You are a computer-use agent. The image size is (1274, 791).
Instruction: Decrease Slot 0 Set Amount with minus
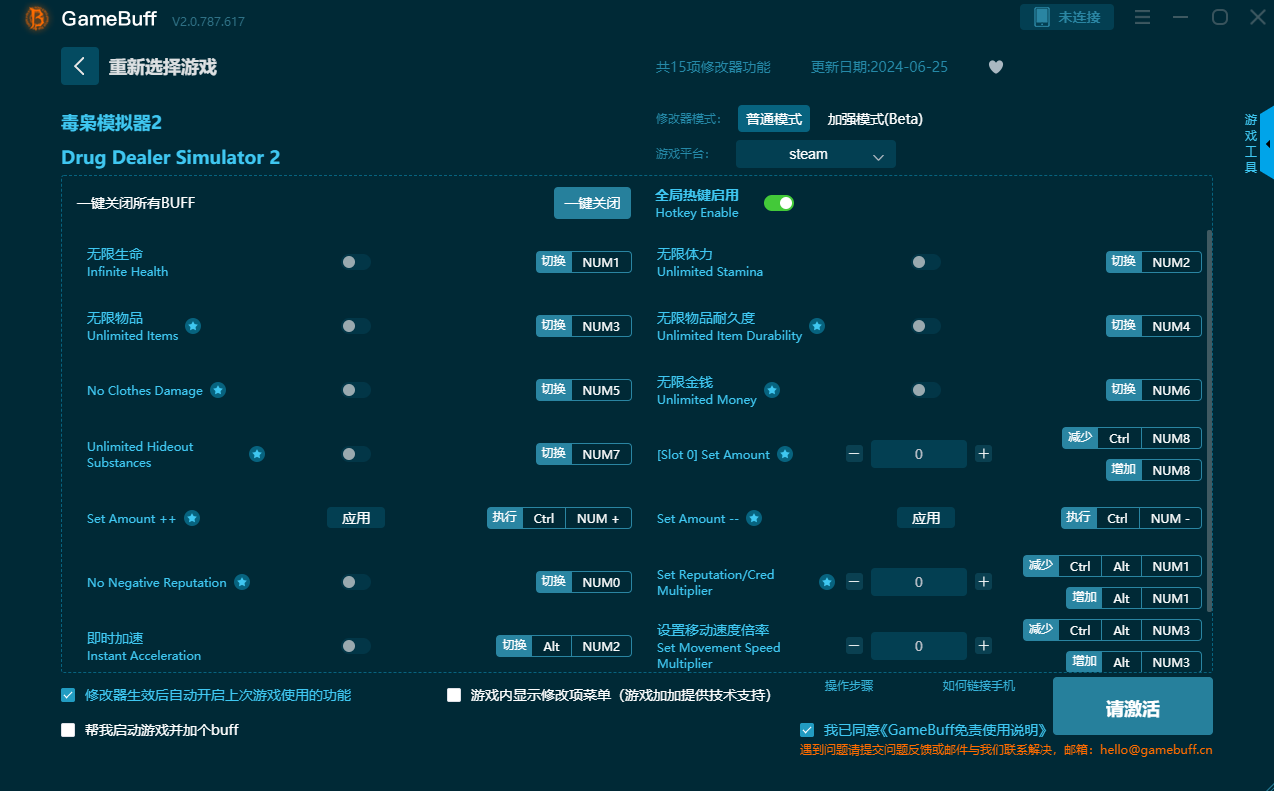(854, 454)
